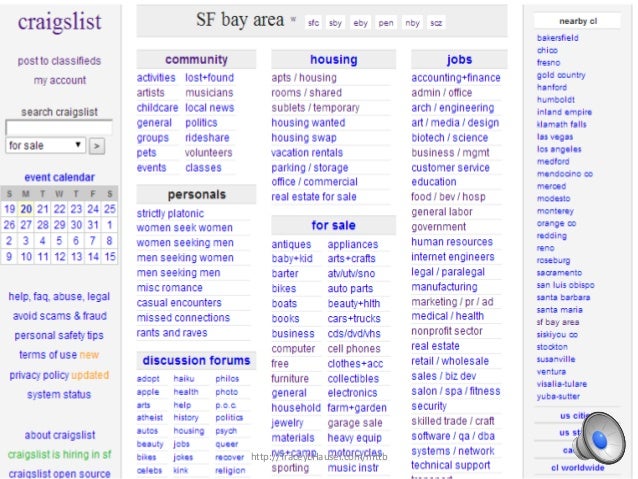
Task: Select the 'eby' subarea tab
Action: click(x=361, y=23)
